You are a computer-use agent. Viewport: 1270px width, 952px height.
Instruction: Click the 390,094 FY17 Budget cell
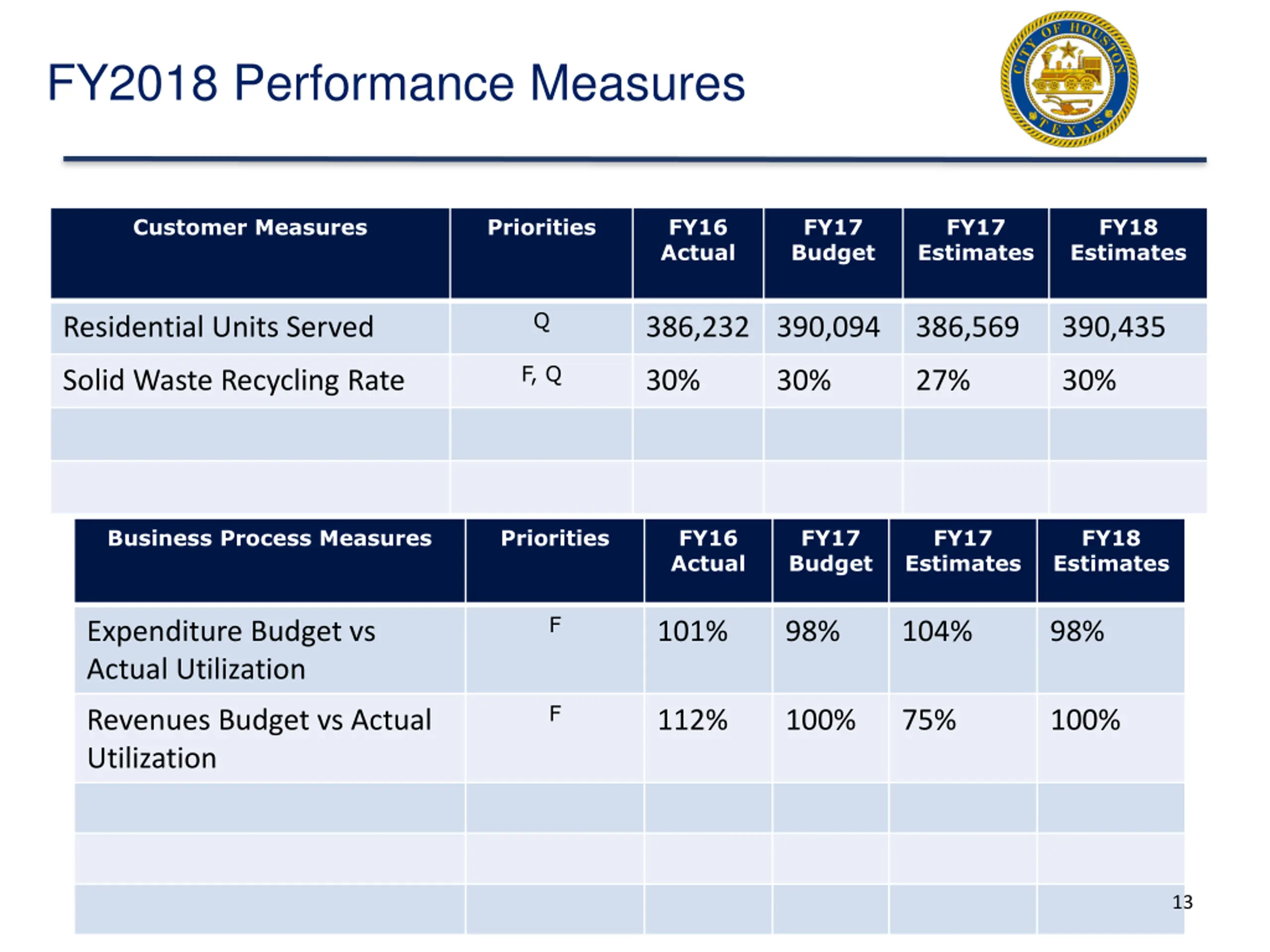(832, 328)
